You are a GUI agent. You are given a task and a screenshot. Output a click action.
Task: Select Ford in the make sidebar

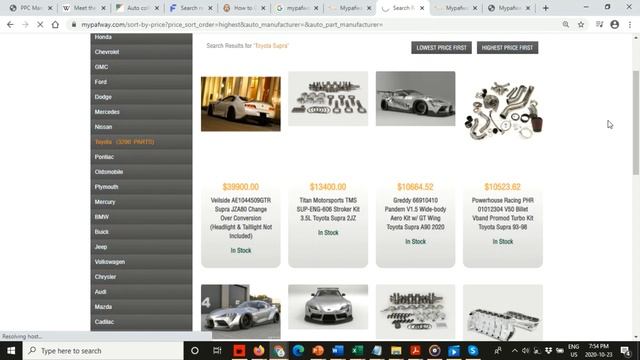(x=141, y=82)
